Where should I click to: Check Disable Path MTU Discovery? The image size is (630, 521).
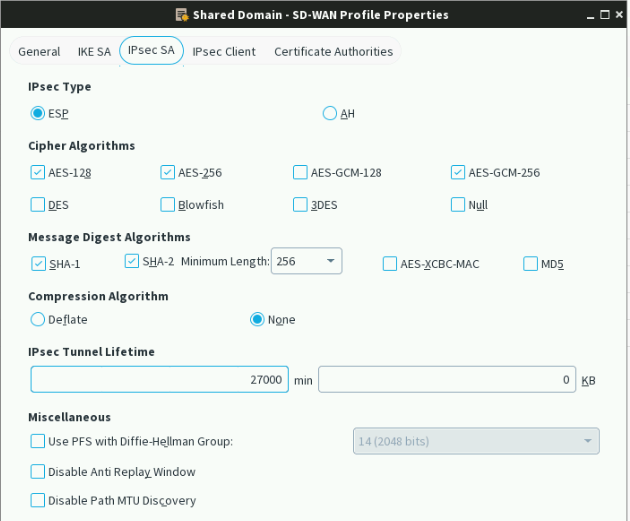[x=38, y=501]
